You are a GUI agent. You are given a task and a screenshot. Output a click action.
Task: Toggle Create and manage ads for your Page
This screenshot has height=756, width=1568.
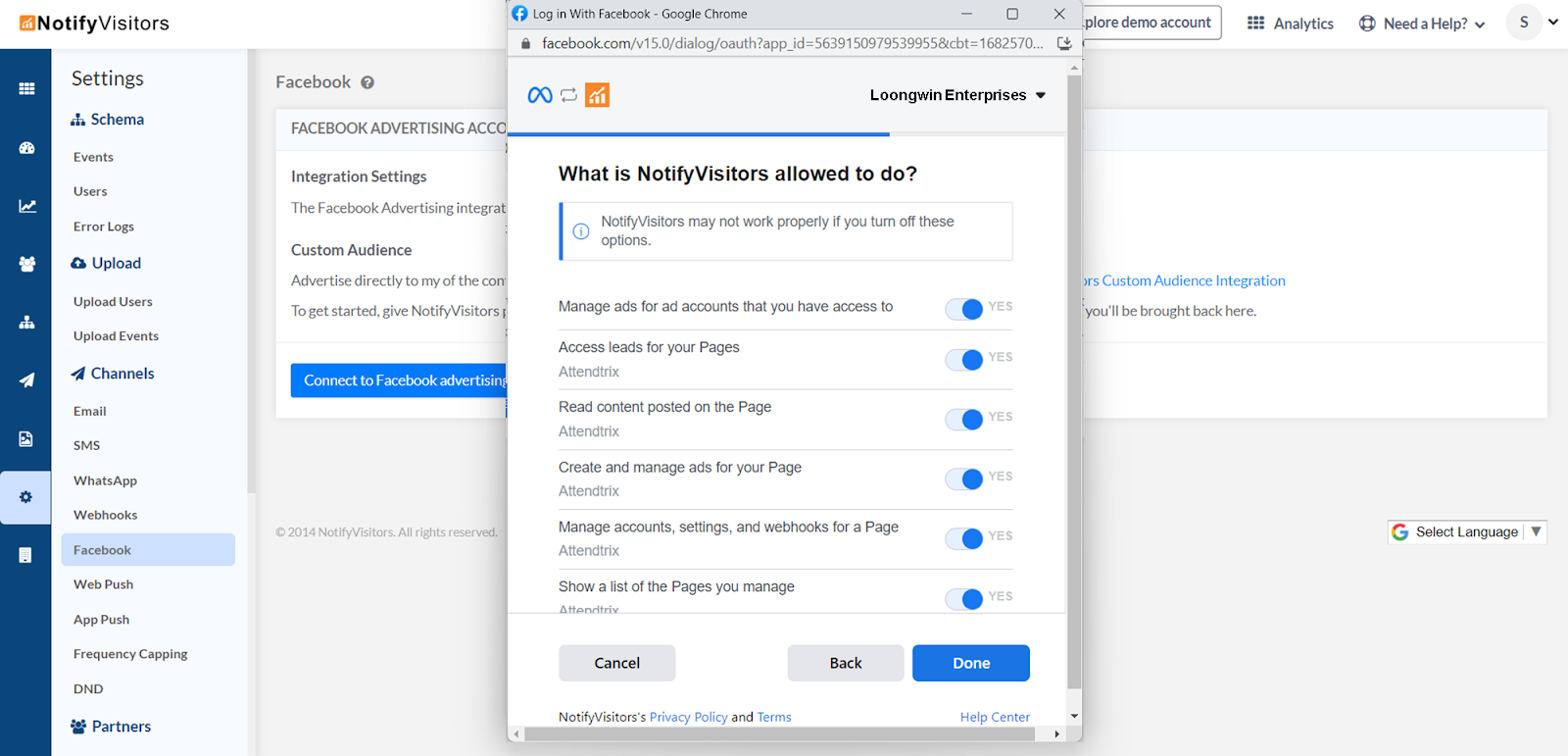coord(964,479)
